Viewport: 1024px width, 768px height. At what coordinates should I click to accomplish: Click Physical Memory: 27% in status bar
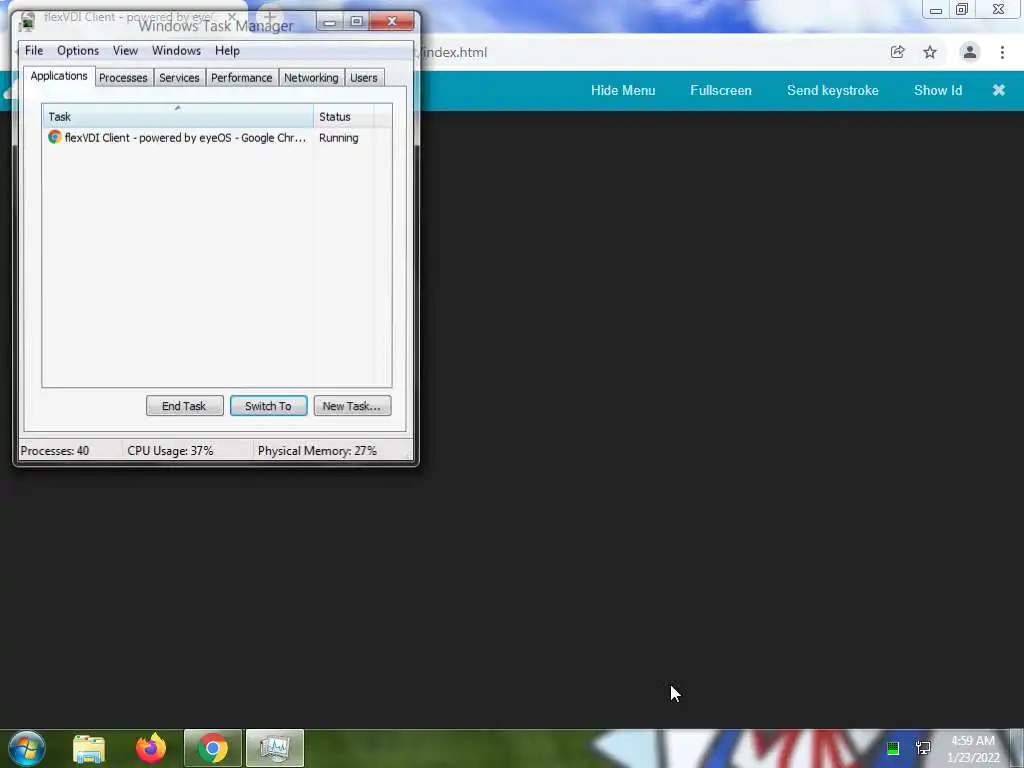click(x=317, y=451)
